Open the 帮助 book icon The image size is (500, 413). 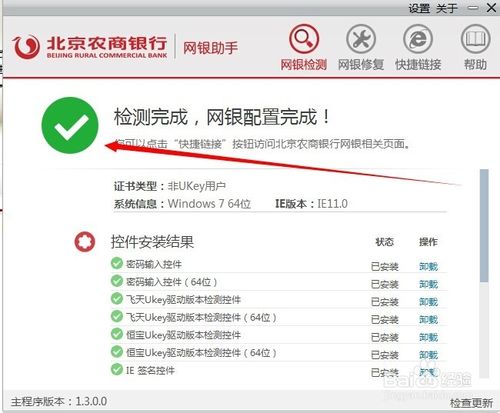point(475,39)
